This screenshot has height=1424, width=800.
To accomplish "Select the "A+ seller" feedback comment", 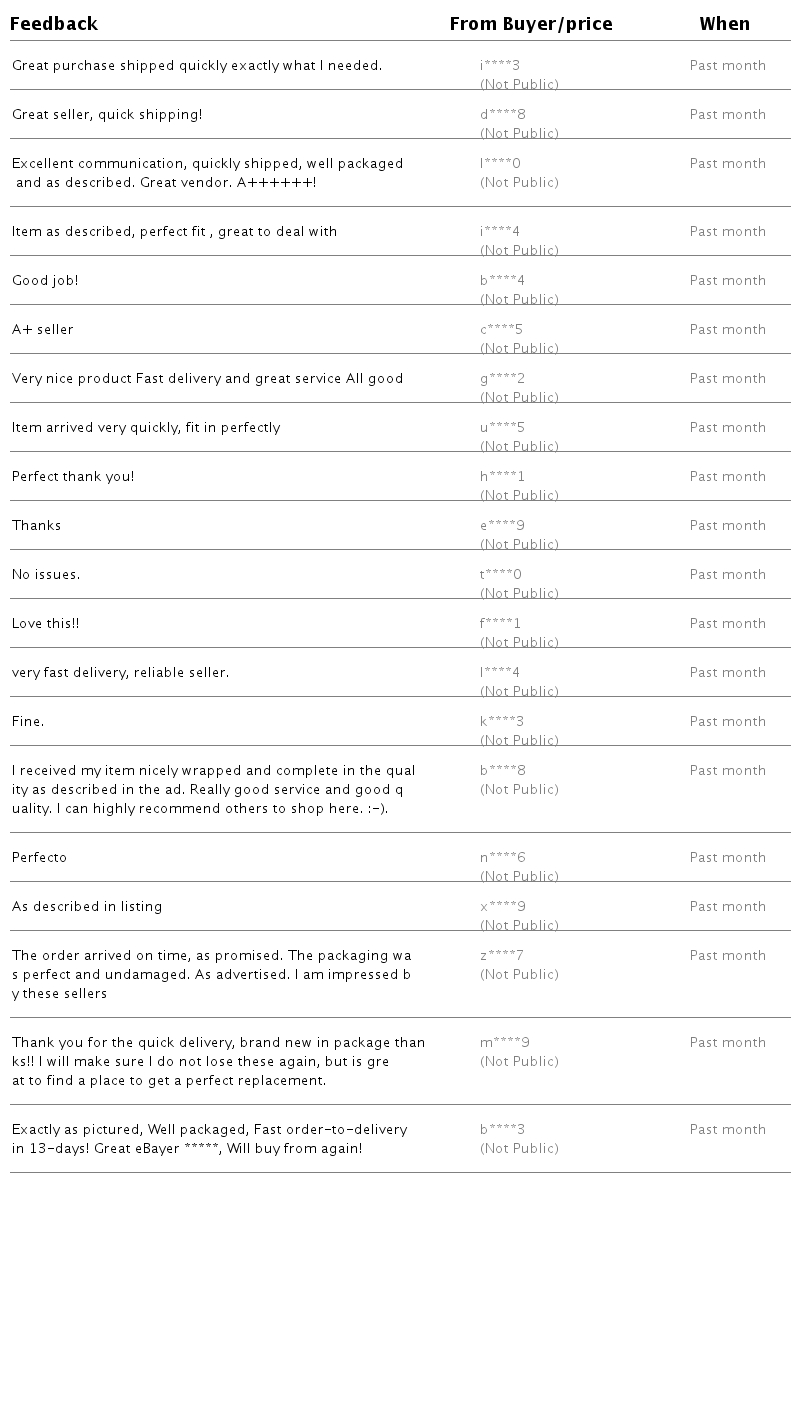I will tap(43, 330).
